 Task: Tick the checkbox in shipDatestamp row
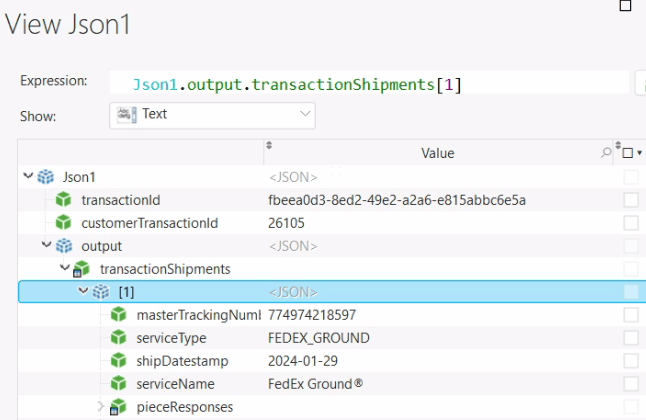[630, 361]
